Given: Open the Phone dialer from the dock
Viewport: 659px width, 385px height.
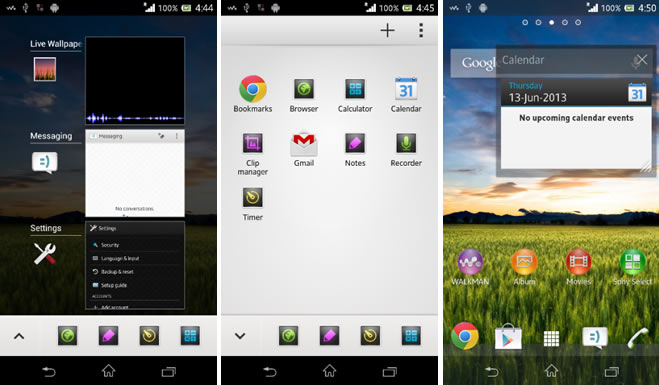Looking at the screenshot, I should (638, 338).
